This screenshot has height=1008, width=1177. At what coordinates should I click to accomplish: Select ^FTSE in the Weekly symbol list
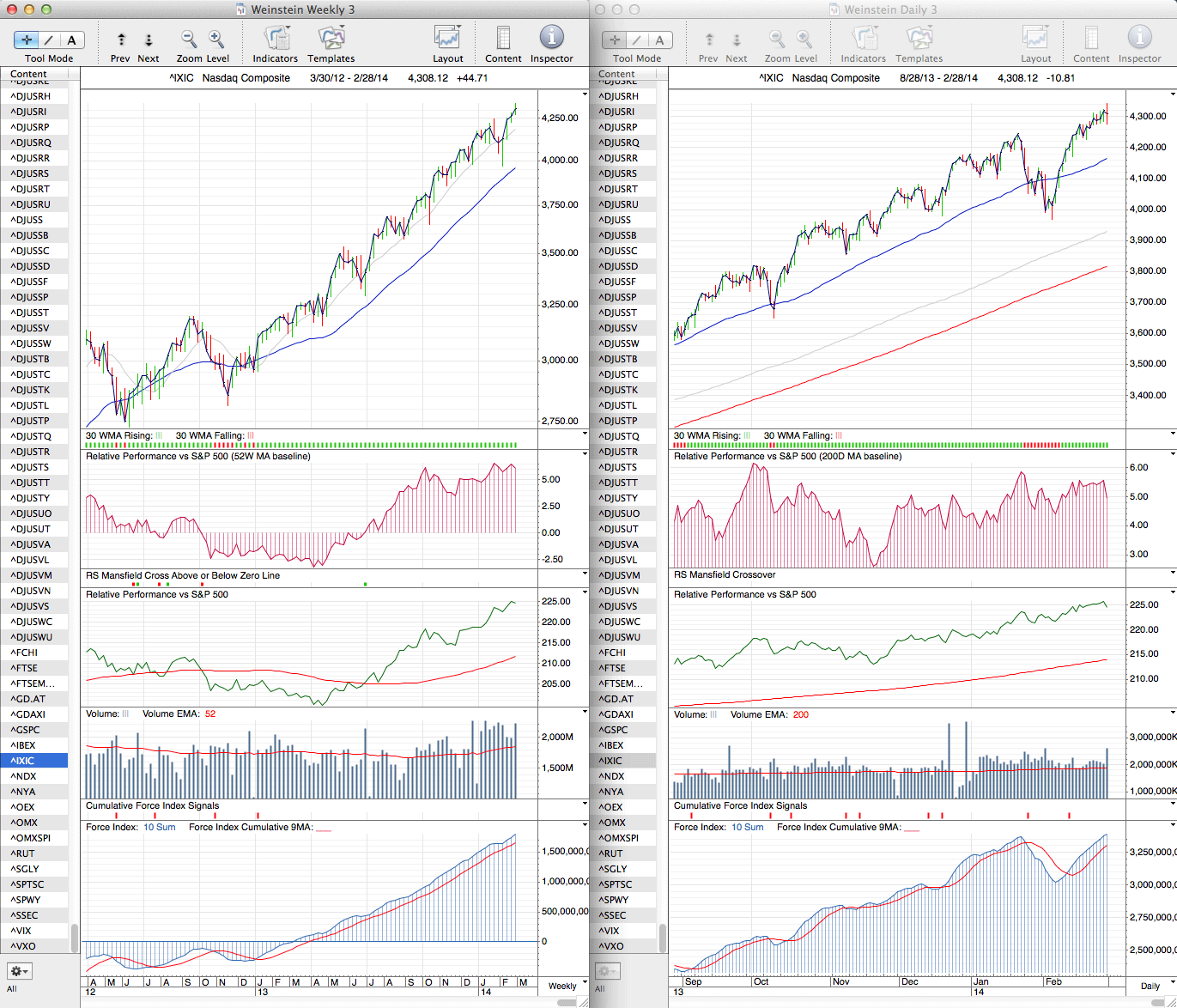[34, 668]
